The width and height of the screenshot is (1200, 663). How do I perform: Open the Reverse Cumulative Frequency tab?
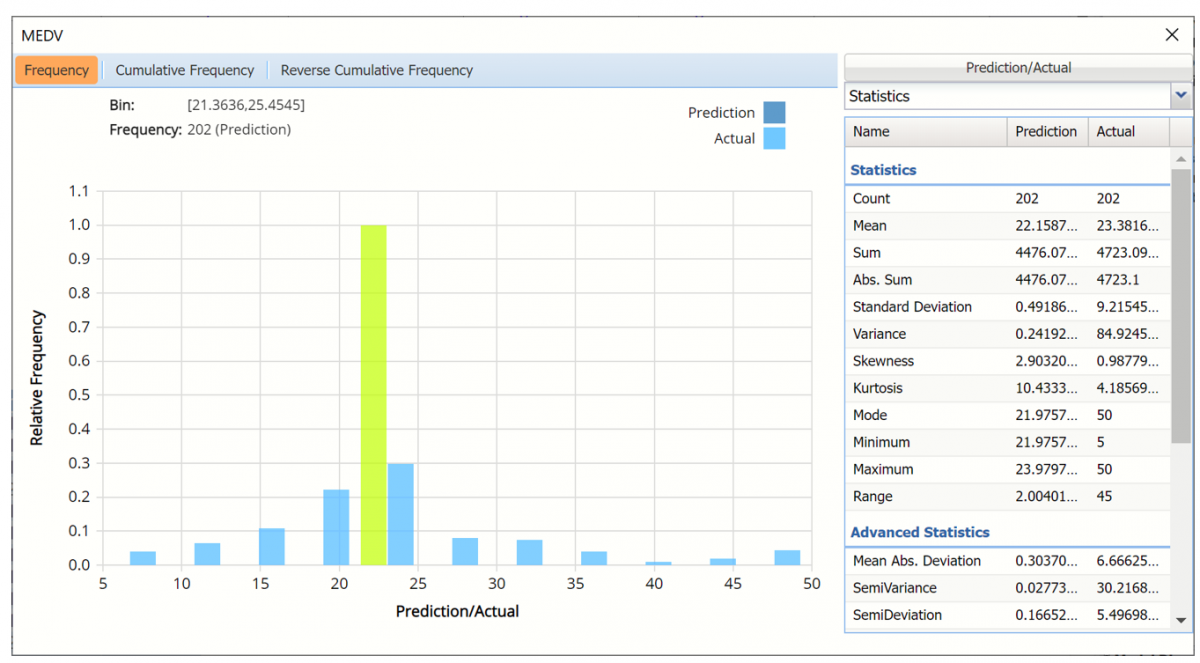(x=376, y=71)
